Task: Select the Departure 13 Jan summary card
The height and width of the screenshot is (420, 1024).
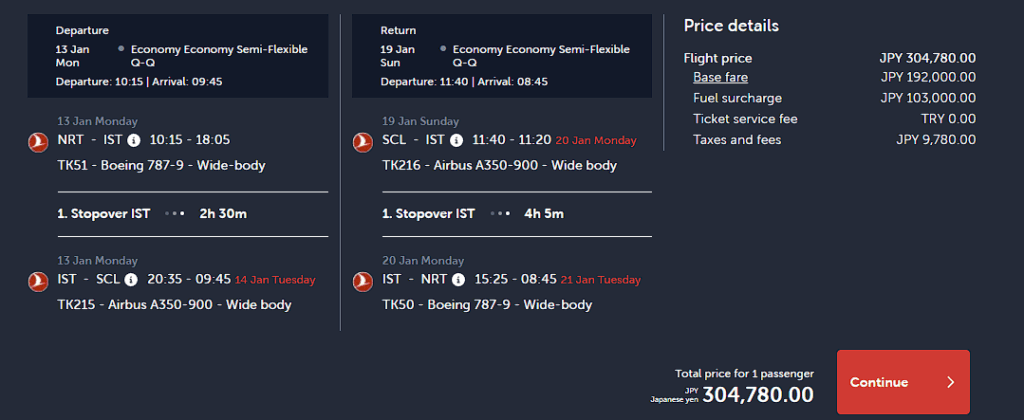Action: click(178, 56)
